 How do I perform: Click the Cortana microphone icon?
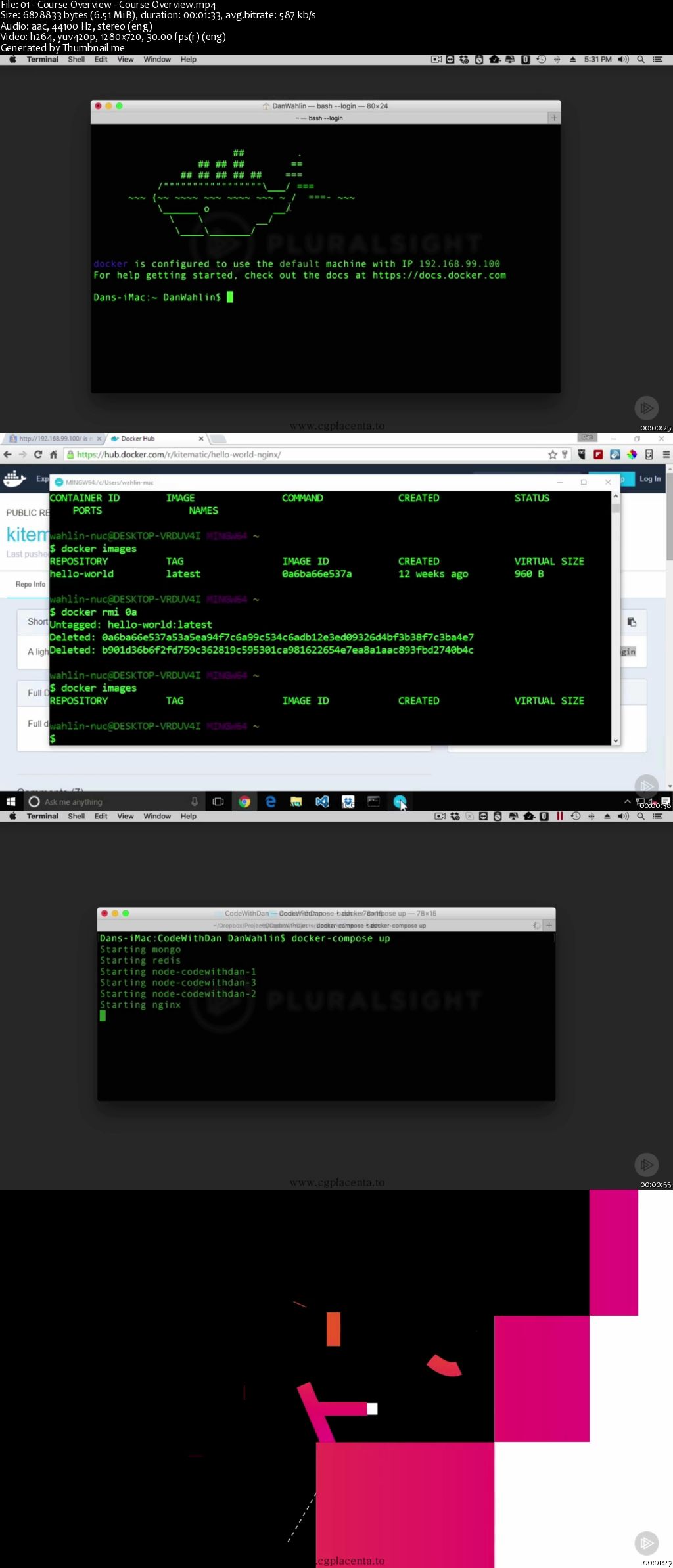194,802
